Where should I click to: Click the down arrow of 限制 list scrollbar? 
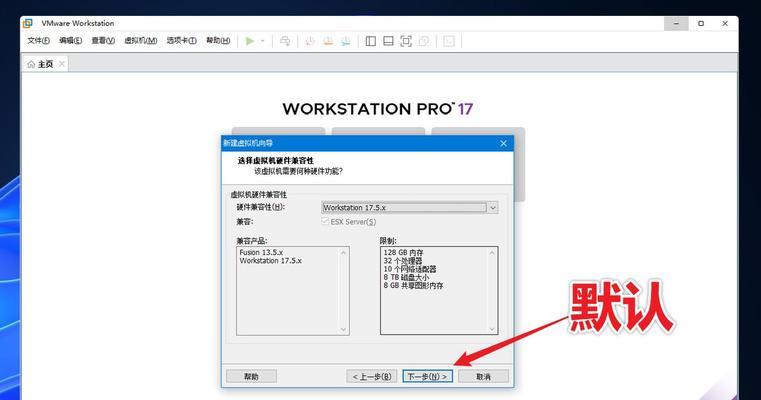point(492,330)
